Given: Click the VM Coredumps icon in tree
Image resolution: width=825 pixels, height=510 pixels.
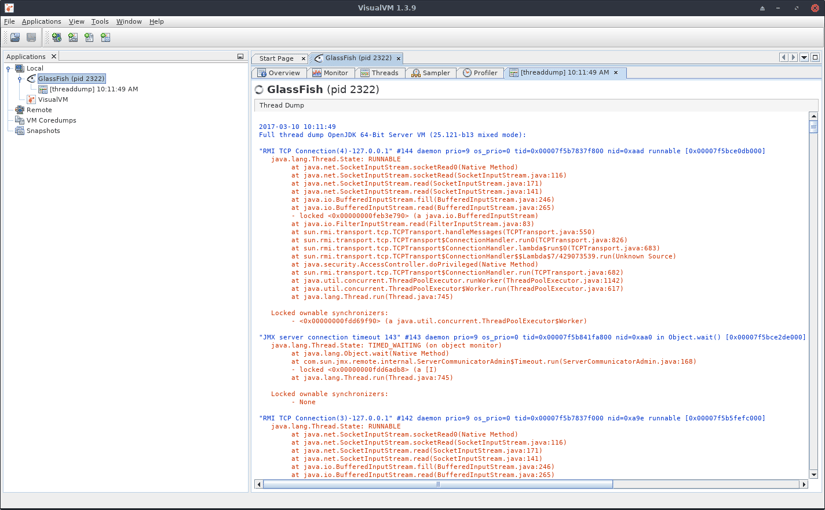Looking at the screenshot, I should pyautogui.click(x=20, y=120).
